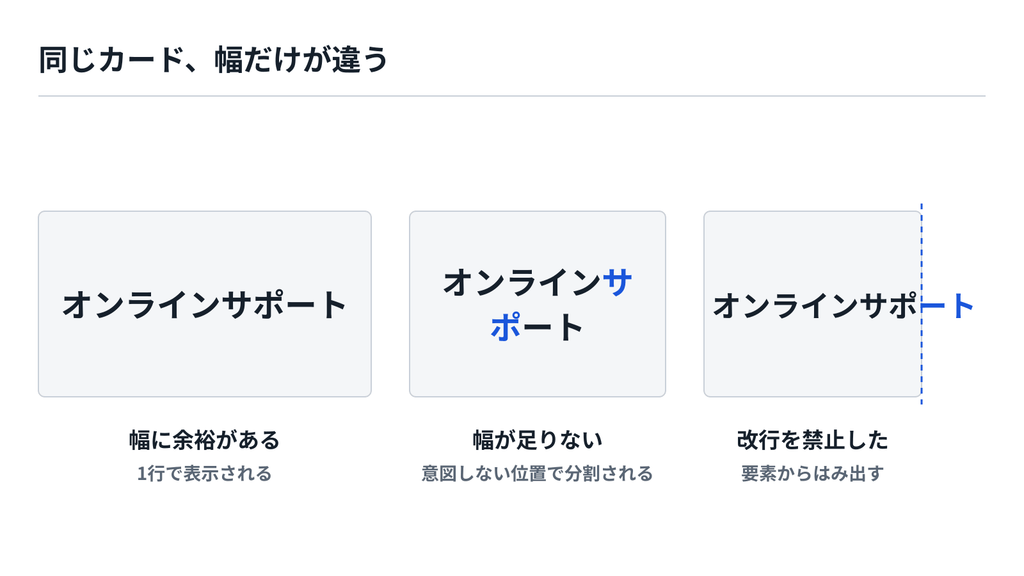
Task: Click the caption 幅が足りない
Action: pos(537,440)
